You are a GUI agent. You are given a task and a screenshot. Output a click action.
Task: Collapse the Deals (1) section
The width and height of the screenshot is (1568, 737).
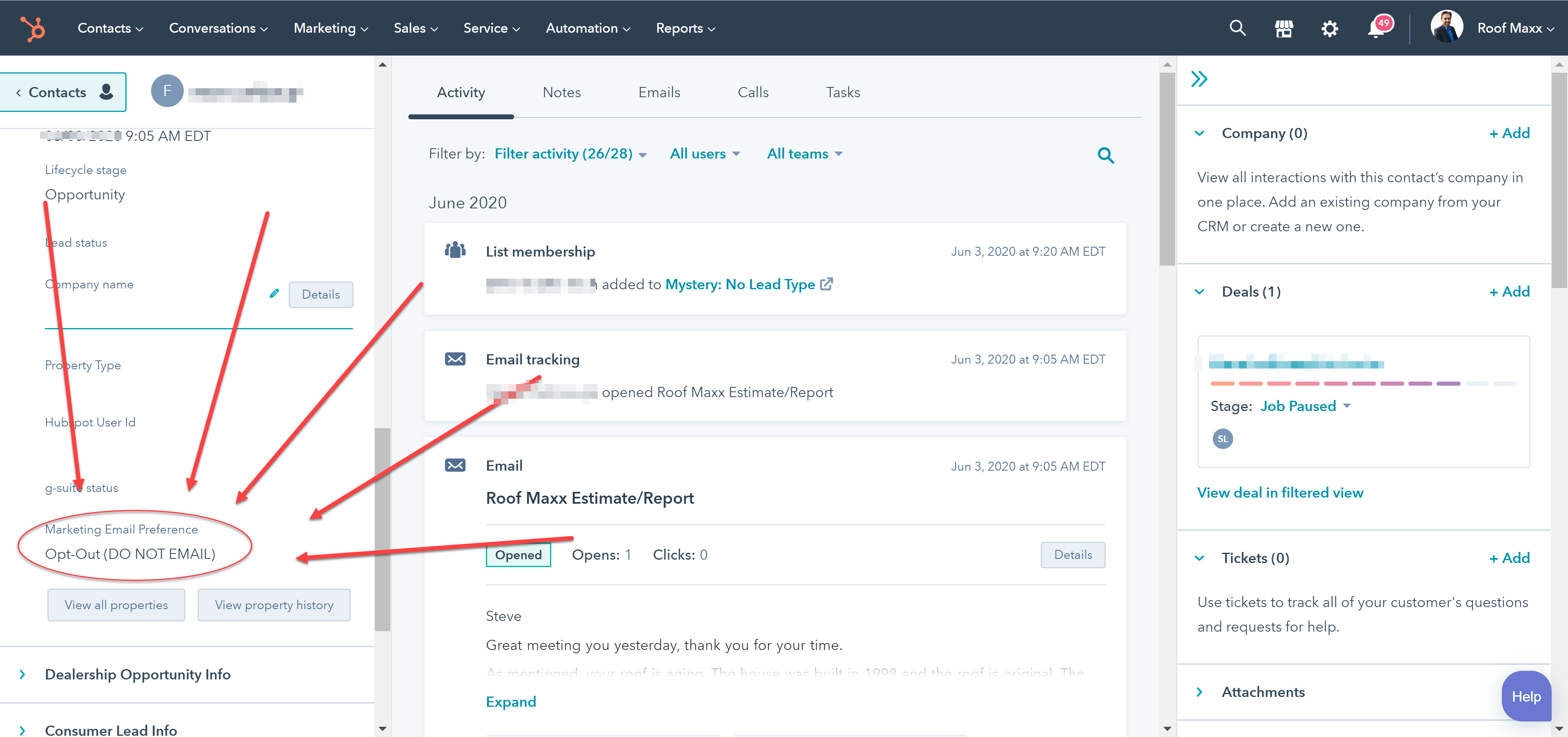[x=1199, y=291]
